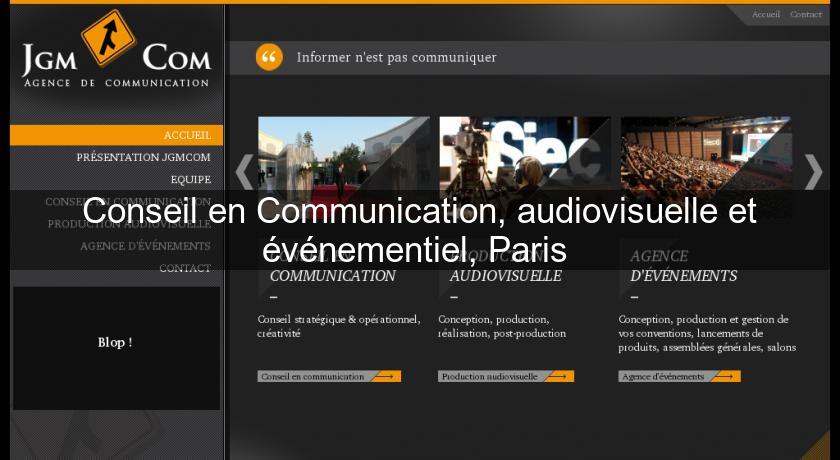Screen dimensions: 840x460
Task: Open the Accueil link in top bar
Action: pyautogui.click(x=766, y=14)
